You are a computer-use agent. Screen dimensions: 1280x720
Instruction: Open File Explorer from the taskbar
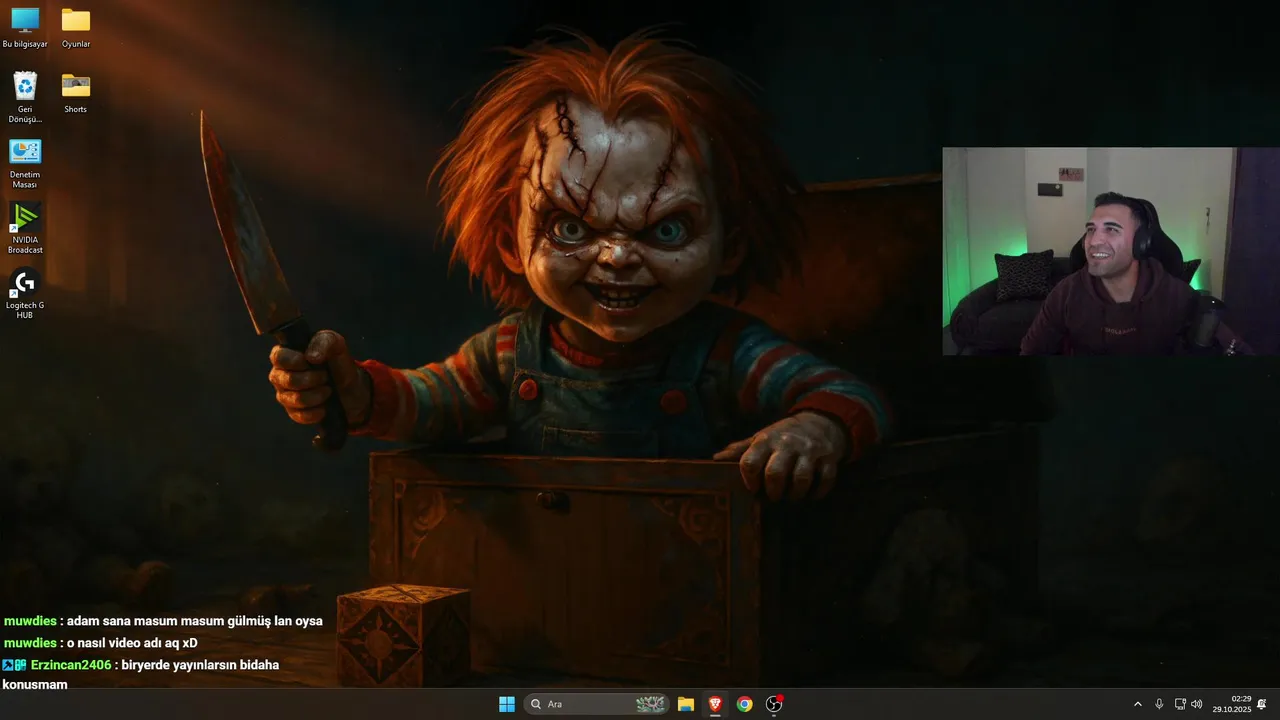(x=686, y=704)
